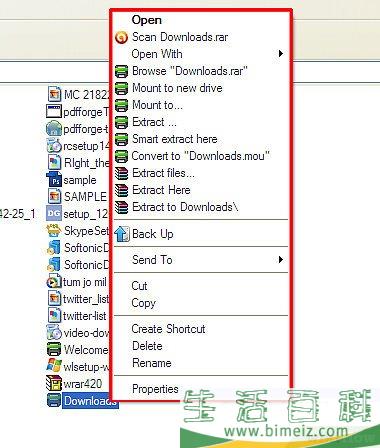Select the RIght_the image file icon
The image size is (380, 448).
point(54,162)
